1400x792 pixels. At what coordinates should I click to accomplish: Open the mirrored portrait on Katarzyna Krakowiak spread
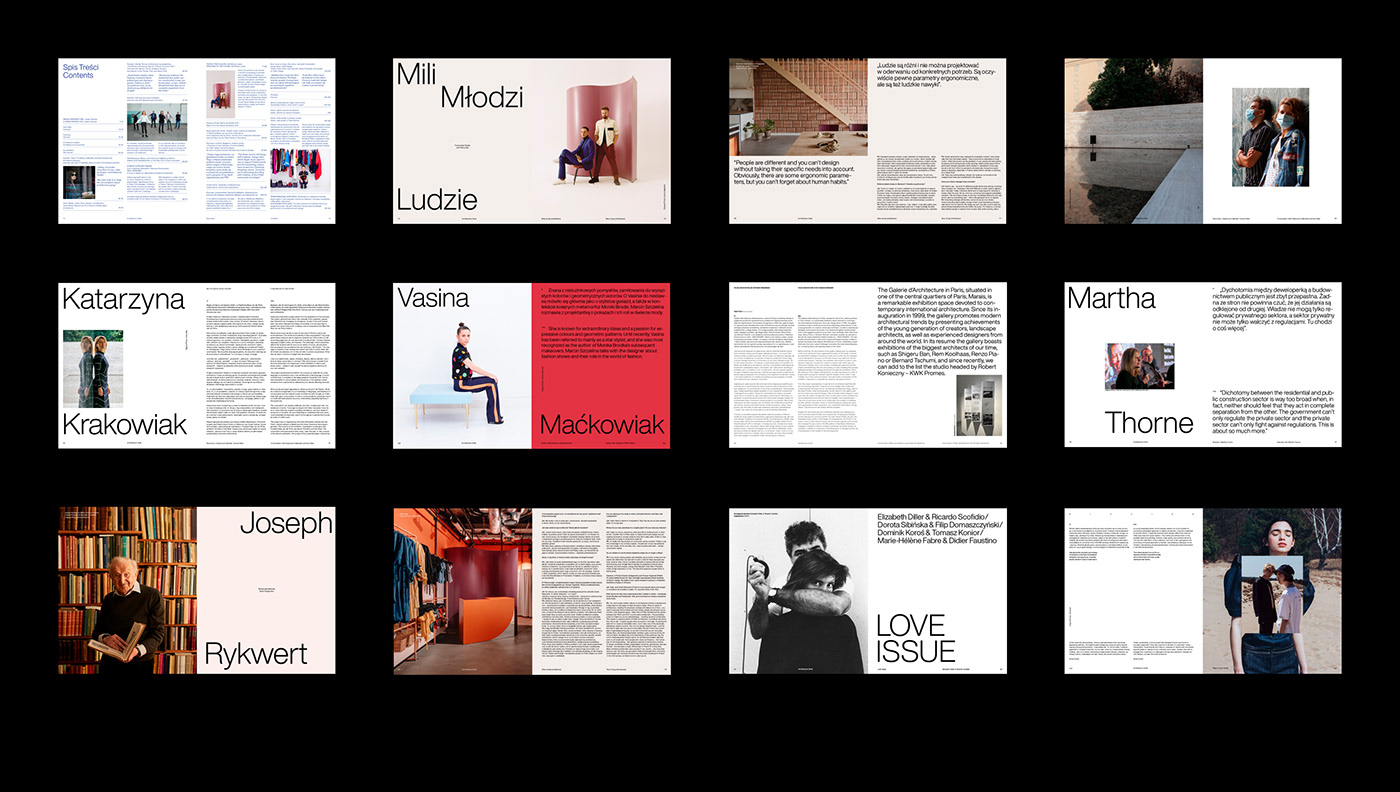point(93,368)
